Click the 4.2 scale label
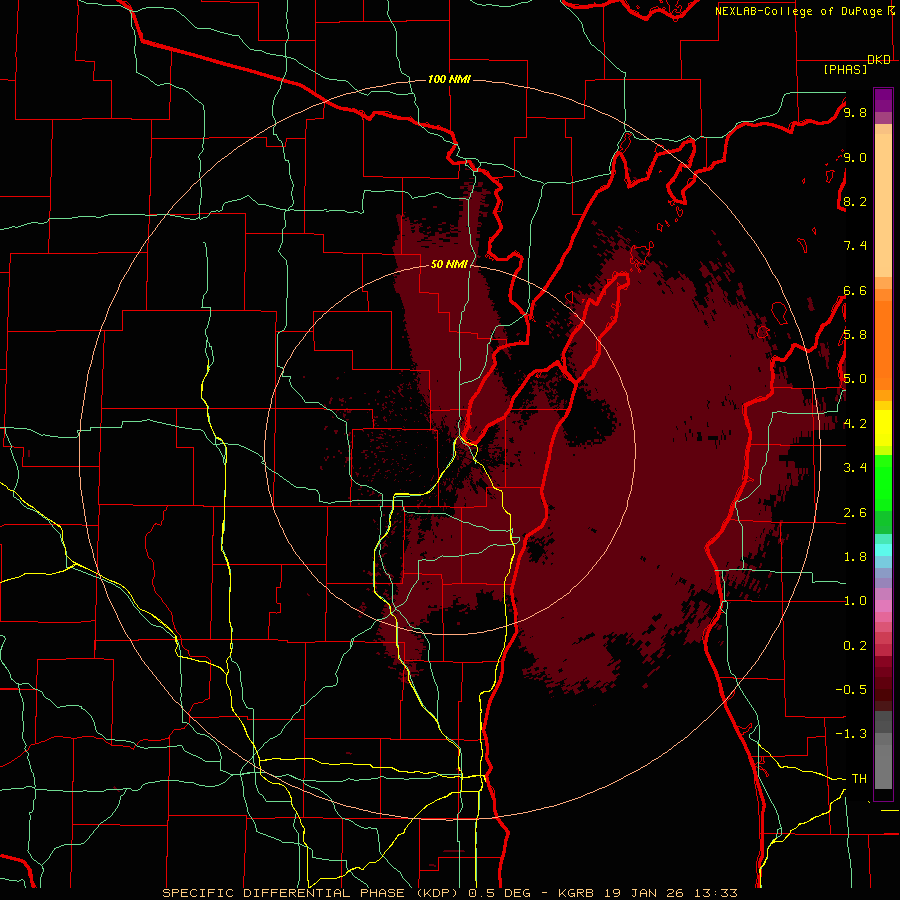This screenshot has height=900, width=900. coord(855,424)
